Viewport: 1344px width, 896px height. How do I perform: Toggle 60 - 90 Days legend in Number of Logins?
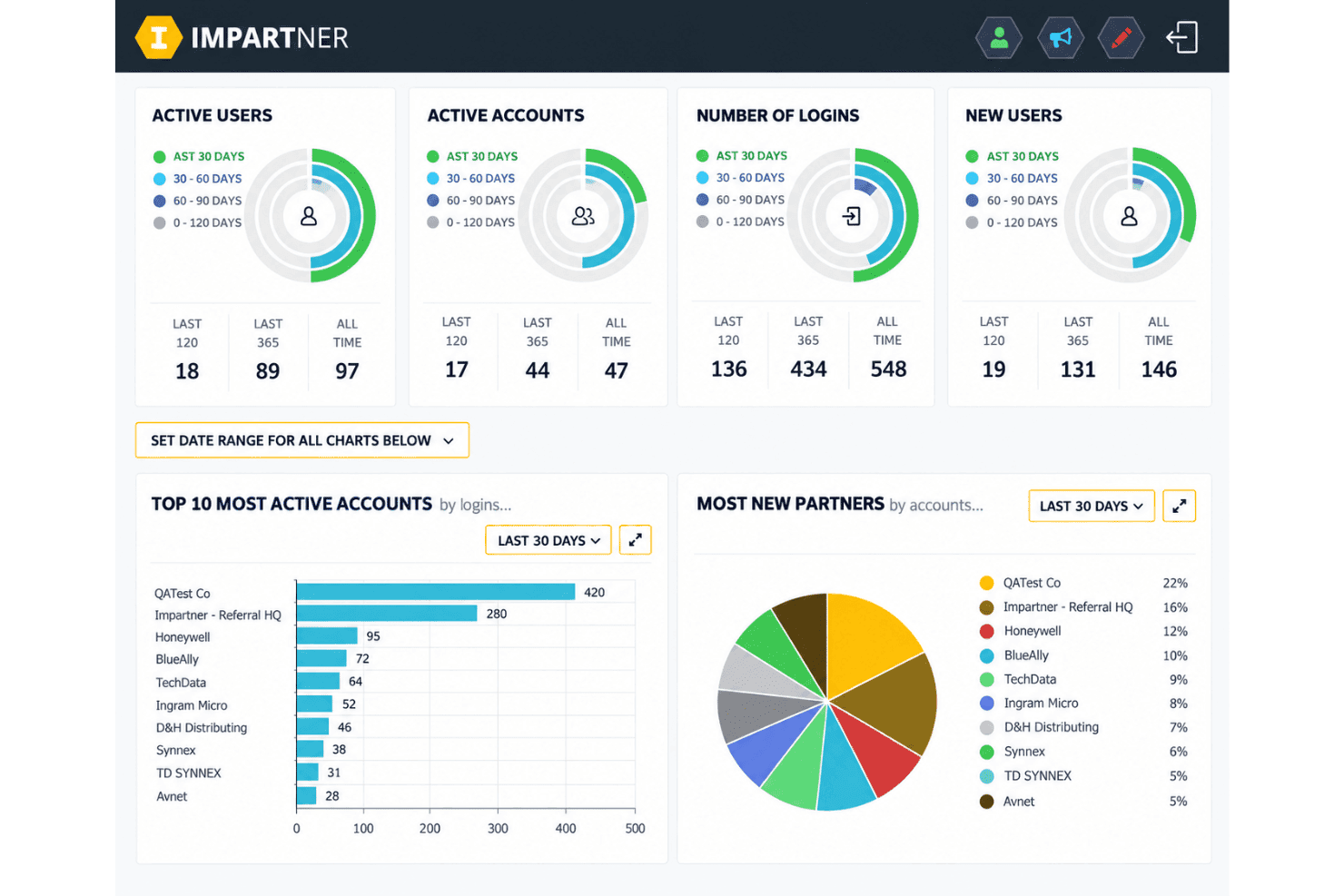click(741, 200)
